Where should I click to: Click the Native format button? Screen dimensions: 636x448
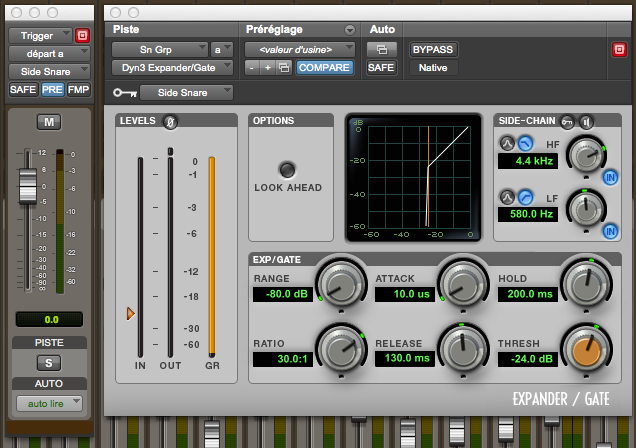pyautogui.click(x=433, y=68)
